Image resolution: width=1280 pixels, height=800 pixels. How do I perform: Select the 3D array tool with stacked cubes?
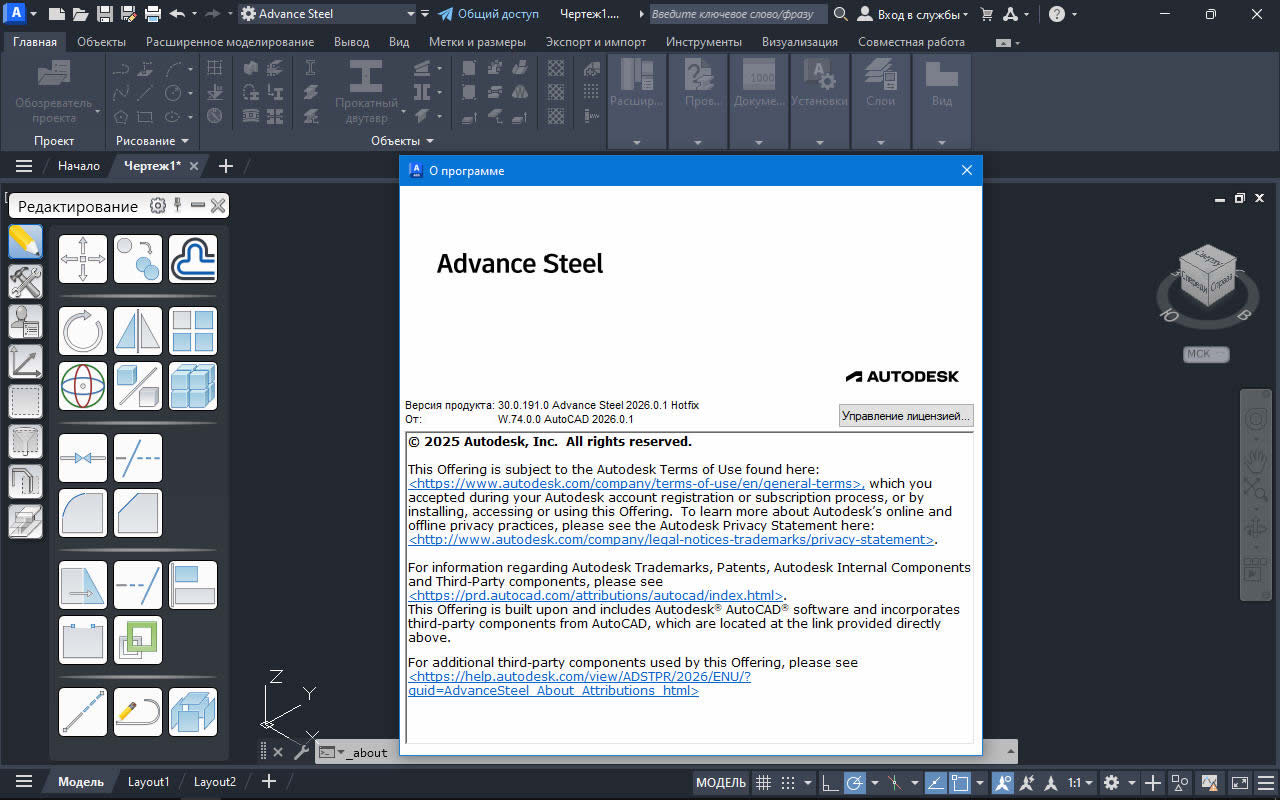click(193, 386)
